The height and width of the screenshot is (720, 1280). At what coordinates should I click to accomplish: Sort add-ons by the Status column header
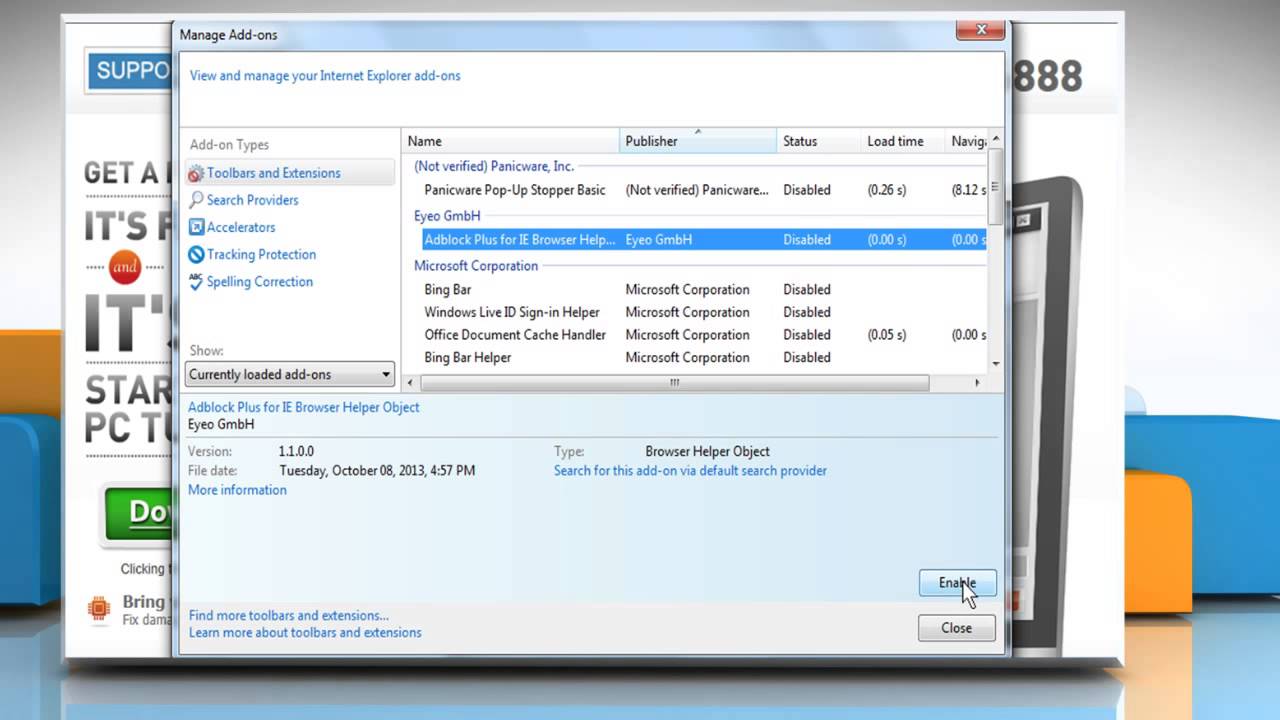tap(817, 141)
